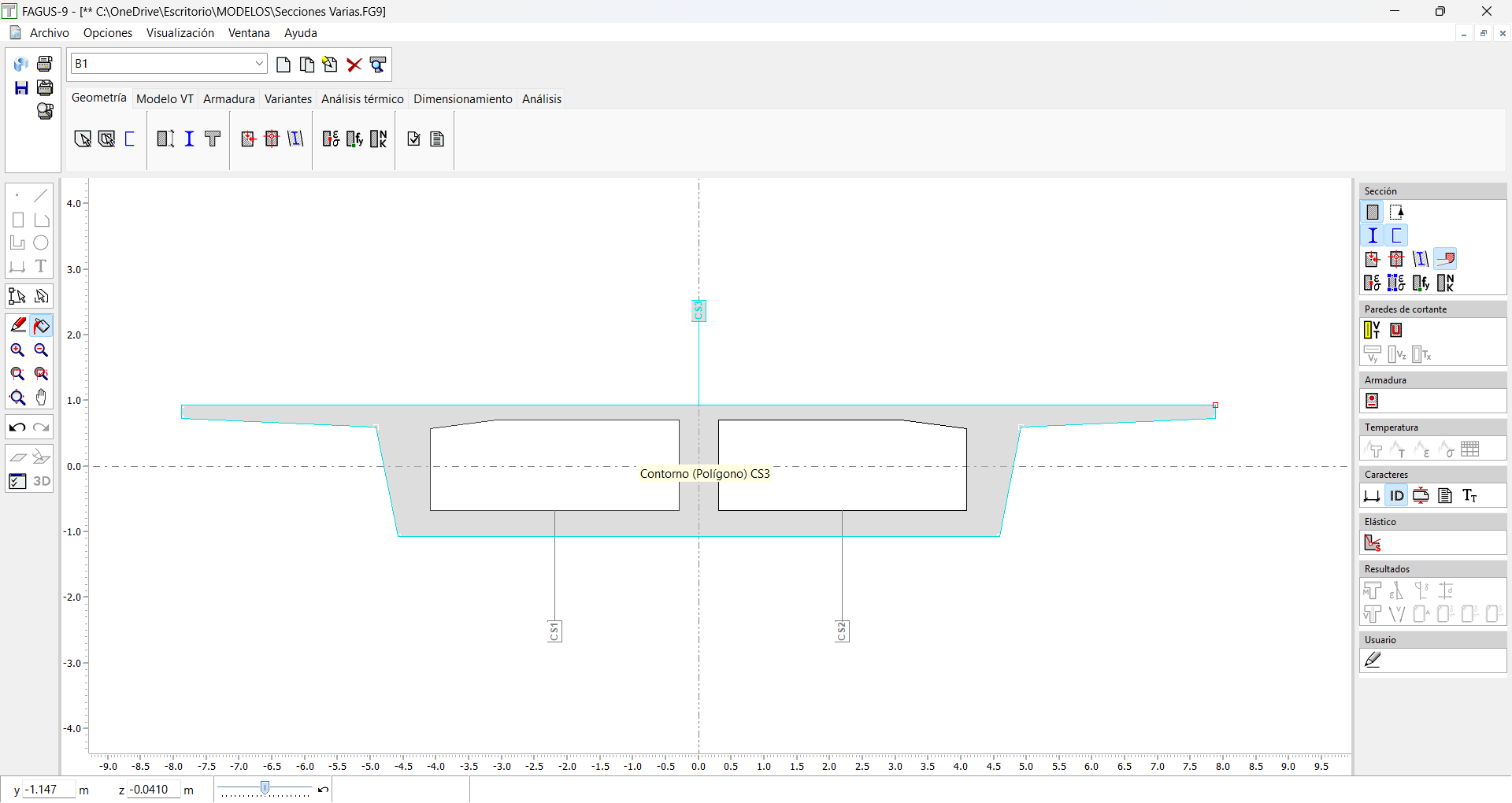Toggle the blue I-profile layer in Sección panel
1512x803 pixels.
pos(1373,235)
